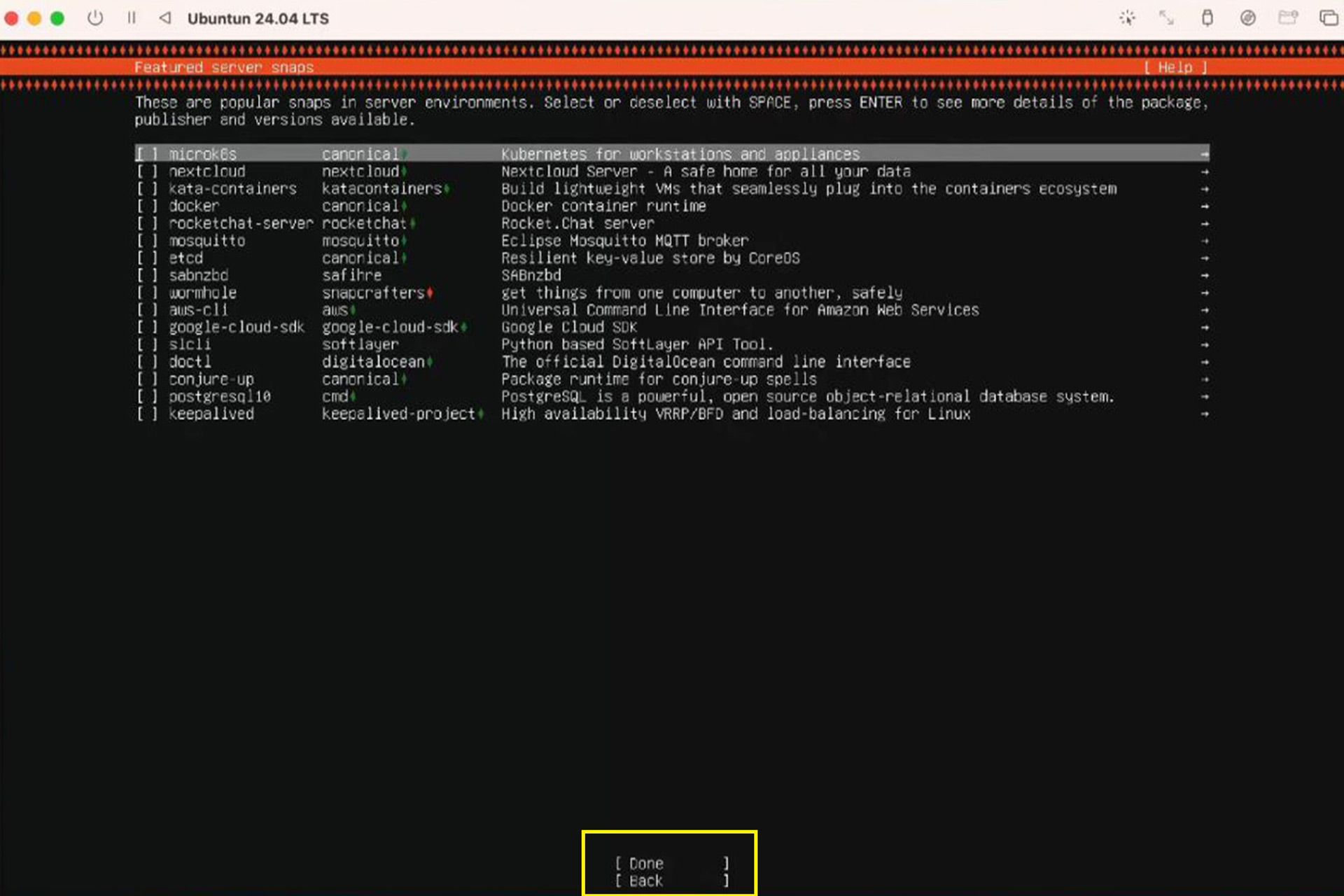
Task: Open the Help menu
Action: (1175, 67)
